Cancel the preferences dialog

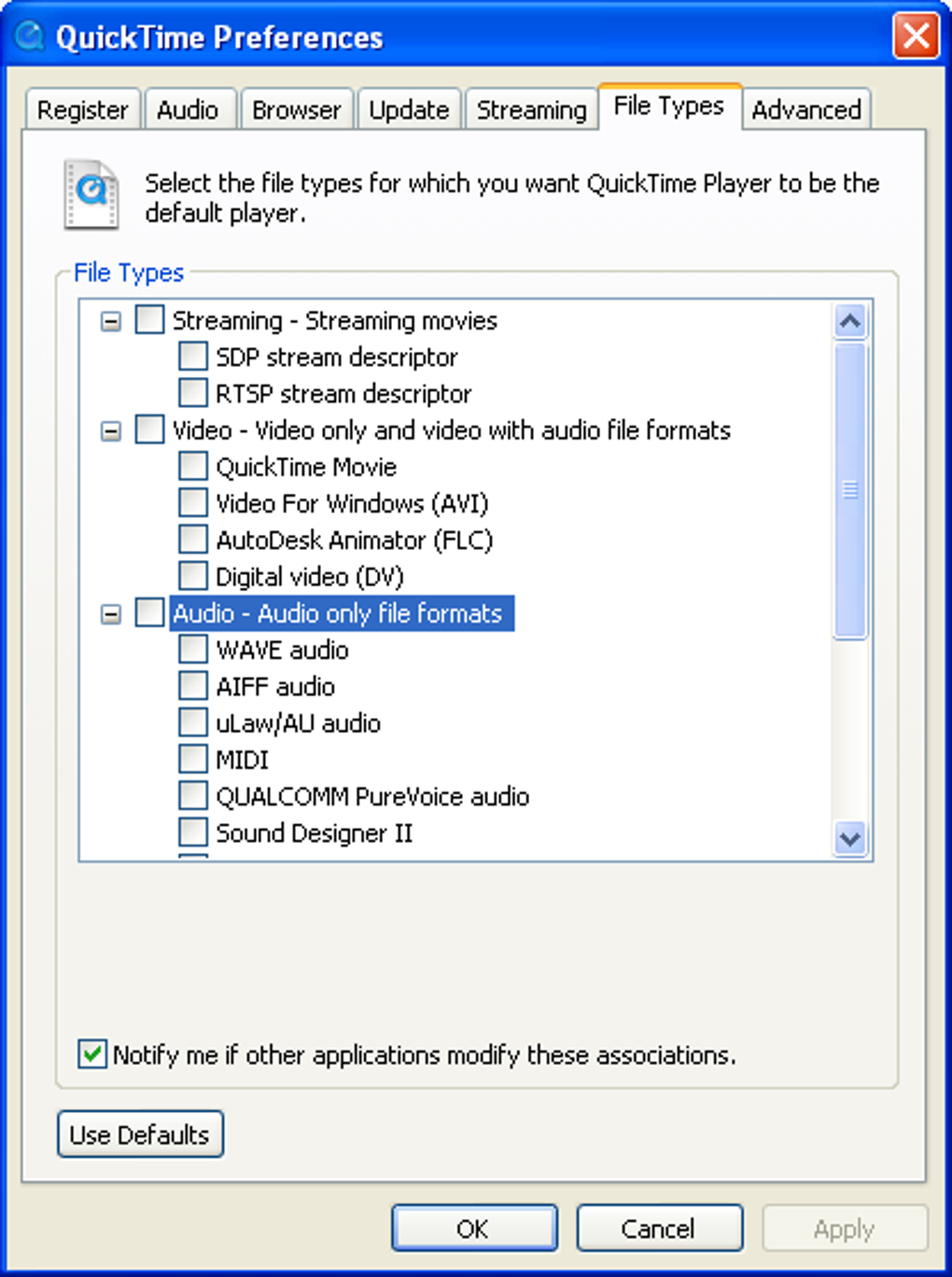point(659,1228)
